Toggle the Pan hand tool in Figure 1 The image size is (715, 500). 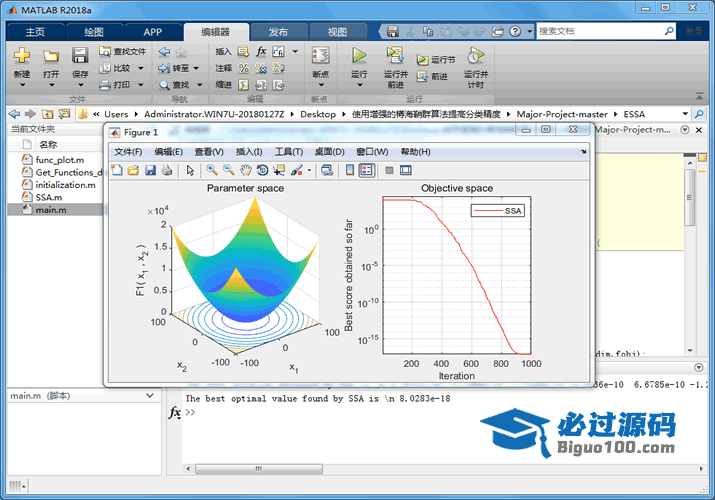click(245, 170)
